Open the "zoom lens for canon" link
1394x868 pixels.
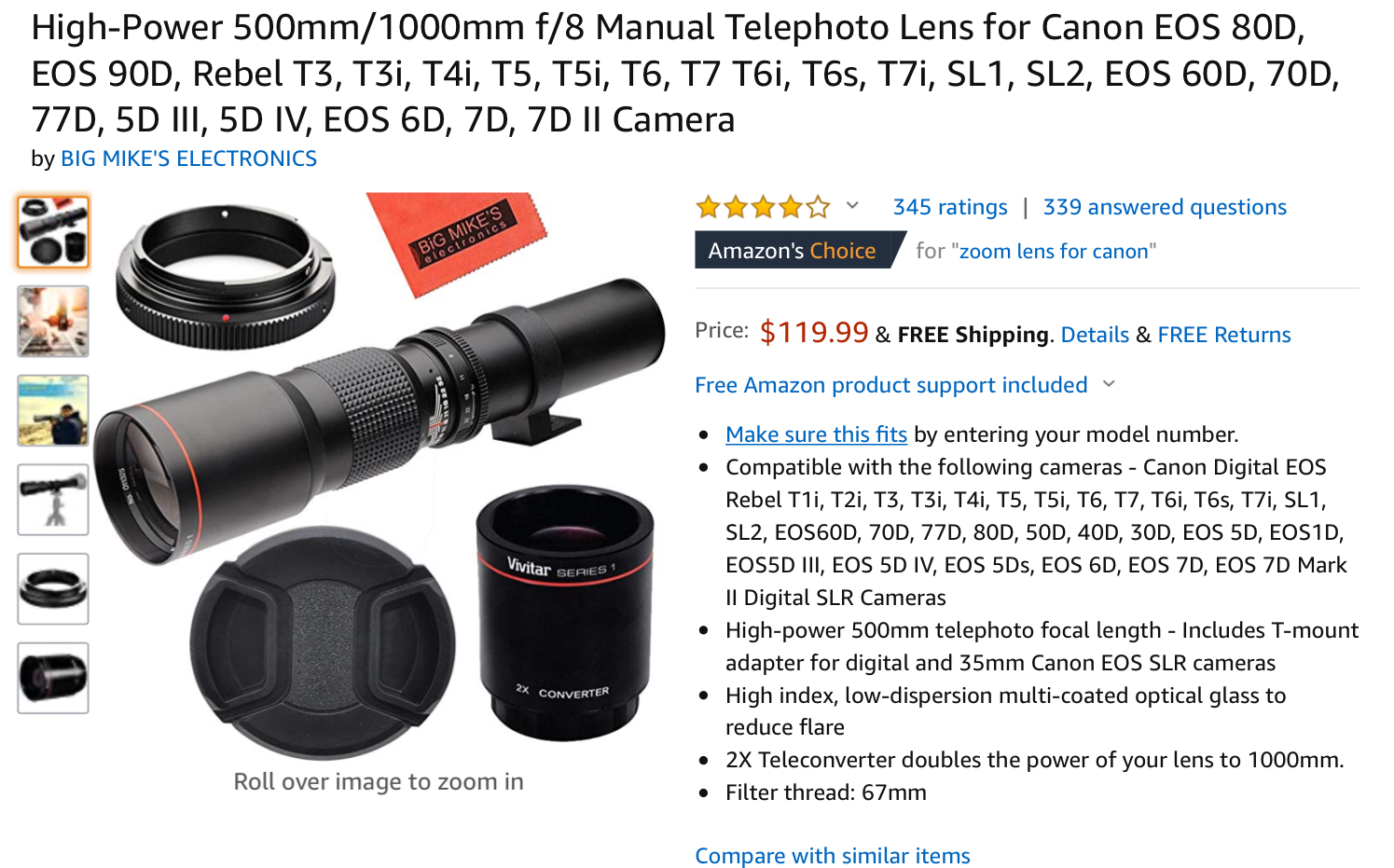[1054, 251]
